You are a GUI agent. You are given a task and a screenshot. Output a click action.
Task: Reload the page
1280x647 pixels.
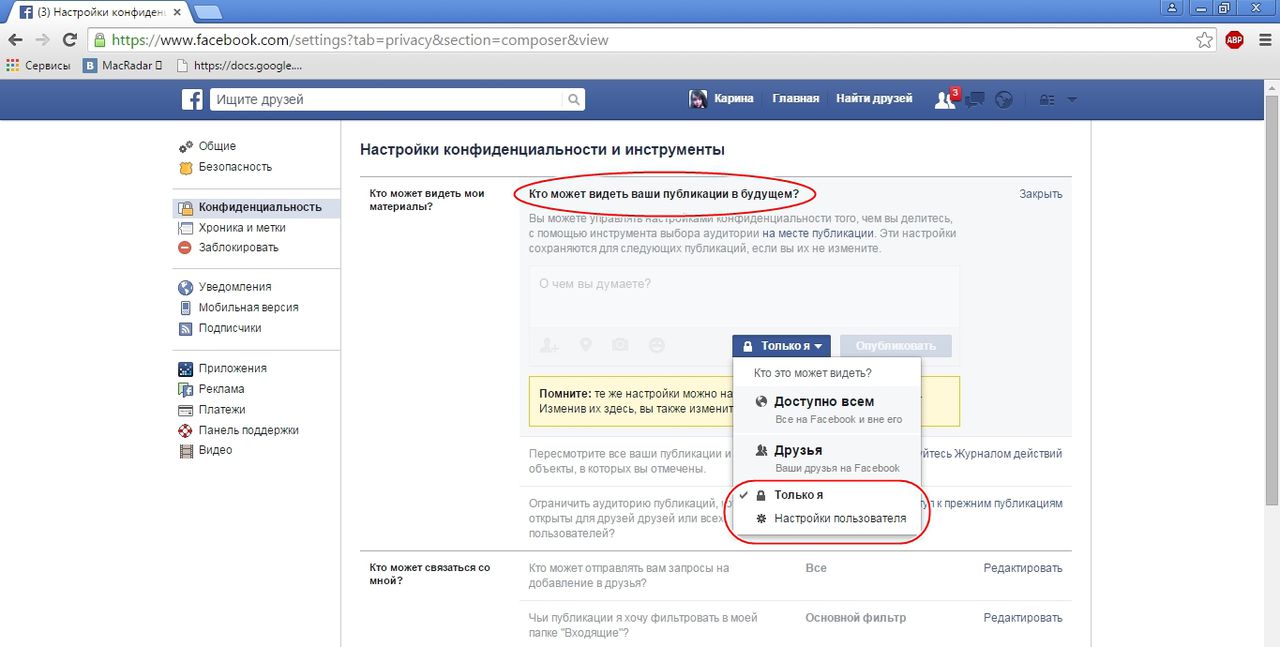click(x=70, y=40)
